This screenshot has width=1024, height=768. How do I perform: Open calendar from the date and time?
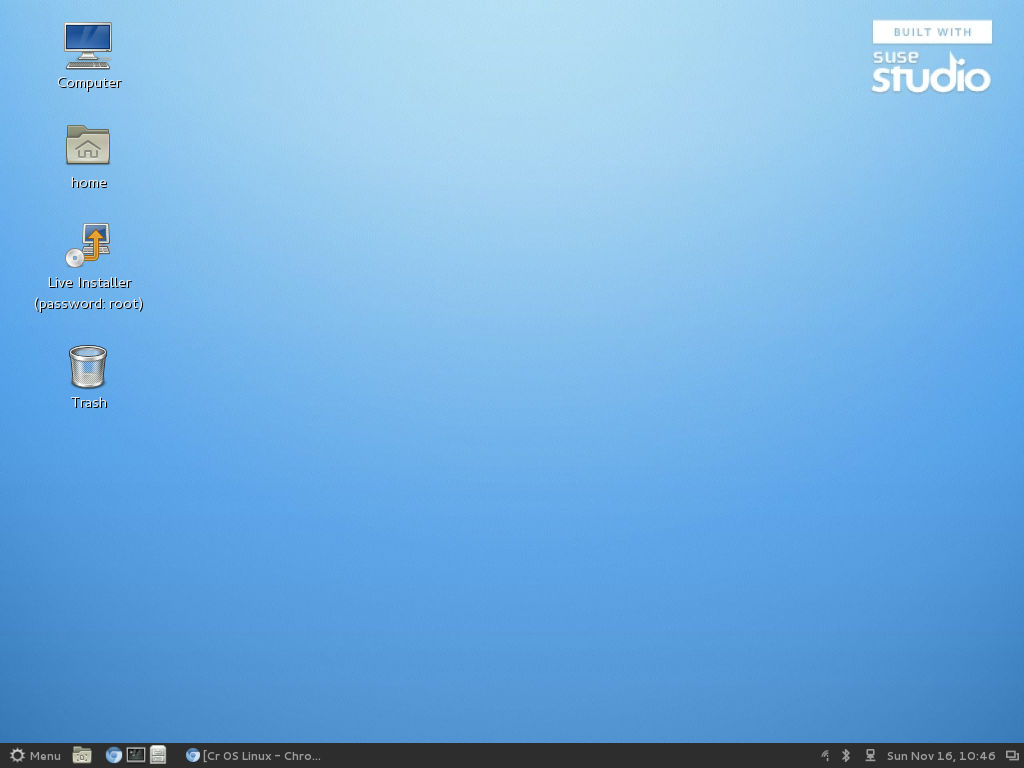(x=941, y=756)
